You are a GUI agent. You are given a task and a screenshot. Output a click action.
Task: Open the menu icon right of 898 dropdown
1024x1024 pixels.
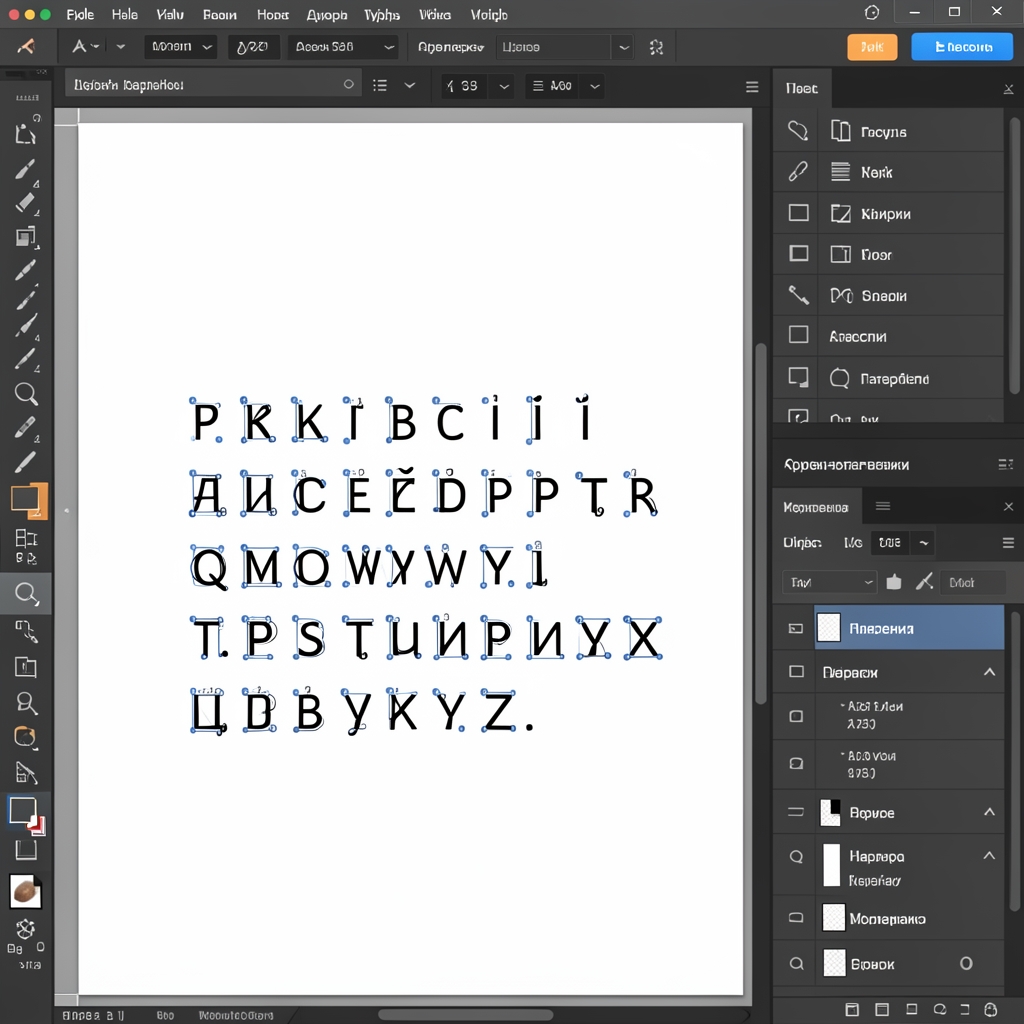(x=1008, y=543)
